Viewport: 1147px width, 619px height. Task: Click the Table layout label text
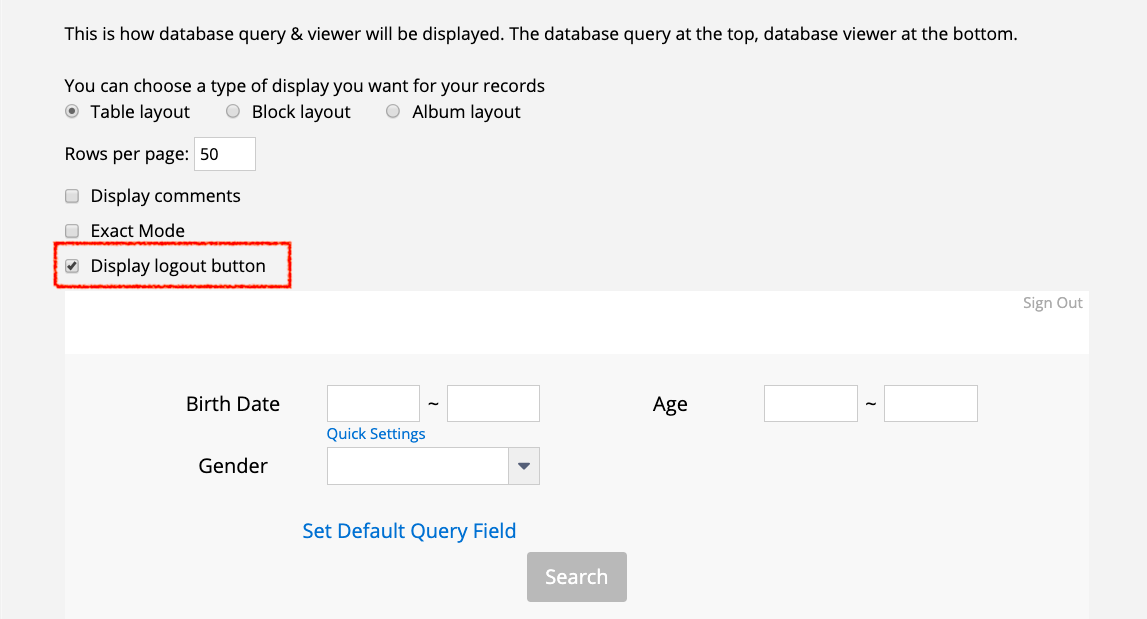140,112
